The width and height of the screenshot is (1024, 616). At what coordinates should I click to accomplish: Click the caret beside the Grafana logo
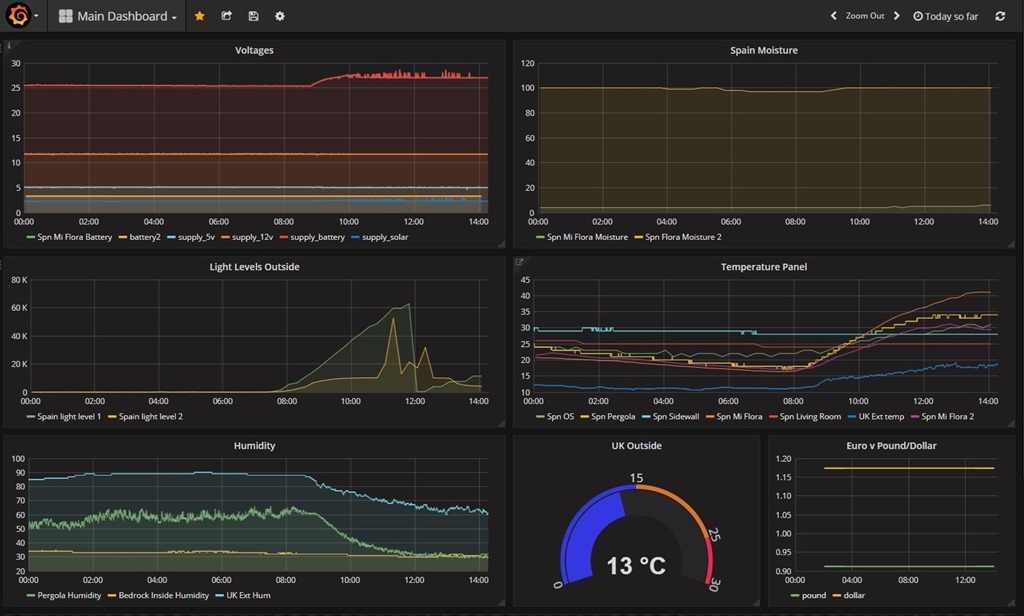pos(37,16)
